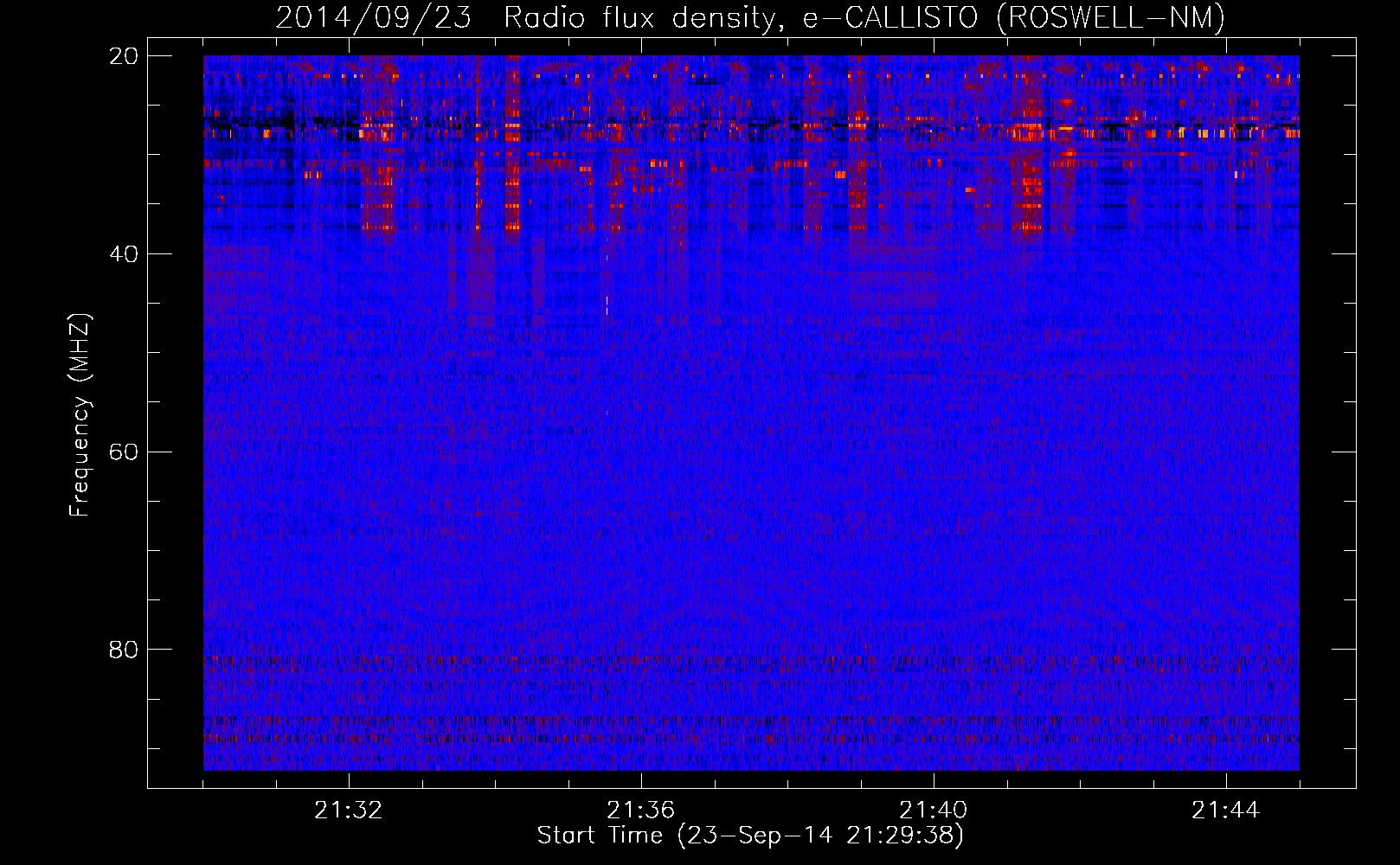Click the 'Start Time (23-Sep-14 21:29:38)' axis label

(x=750, y=836)
